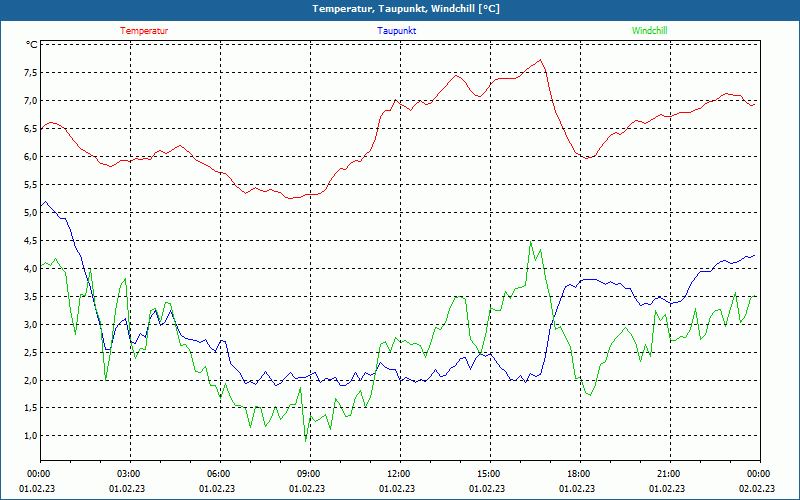Click the 21:00 time axis label
The height and width of the screenshot is (500, 800).
(669, 473)
